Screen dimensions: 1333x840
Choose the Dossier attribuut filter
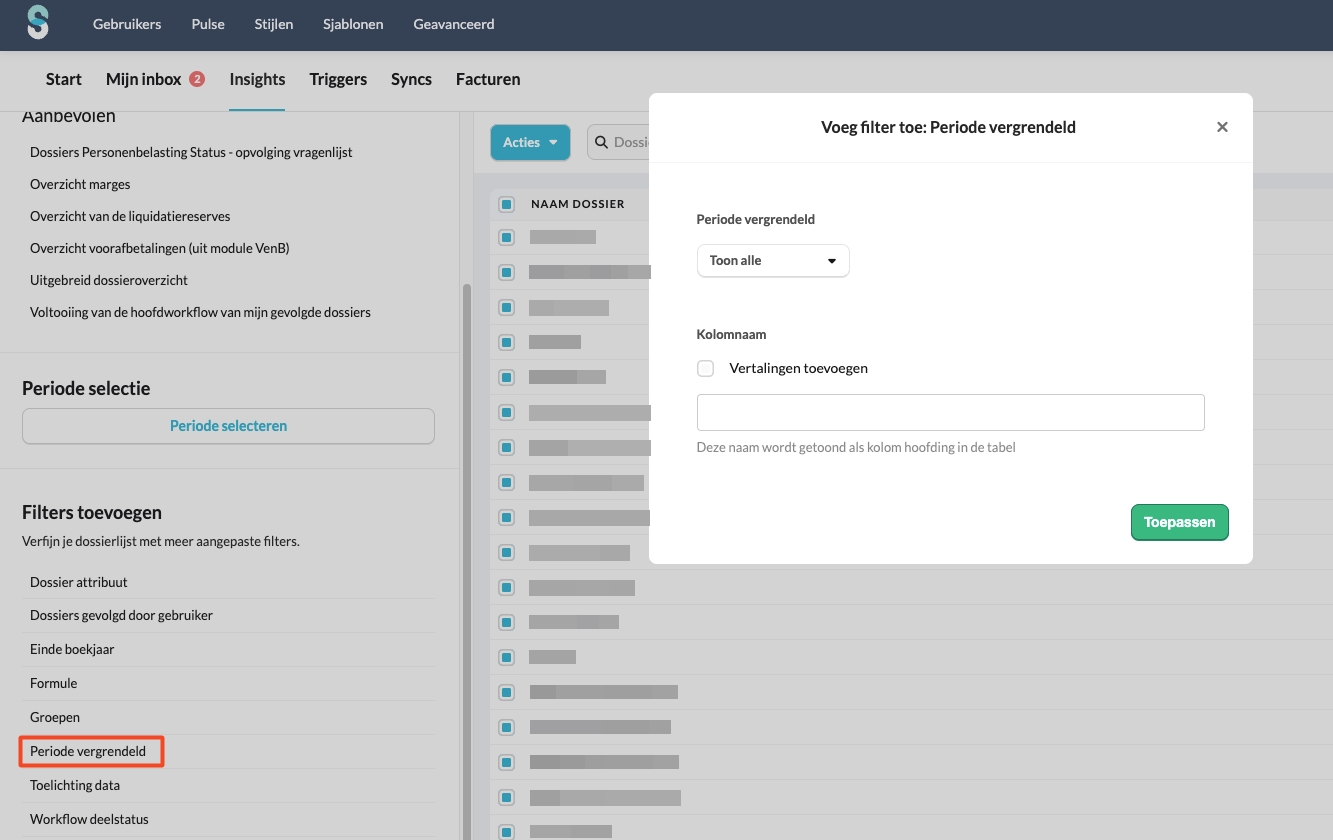tap(79, 582)
